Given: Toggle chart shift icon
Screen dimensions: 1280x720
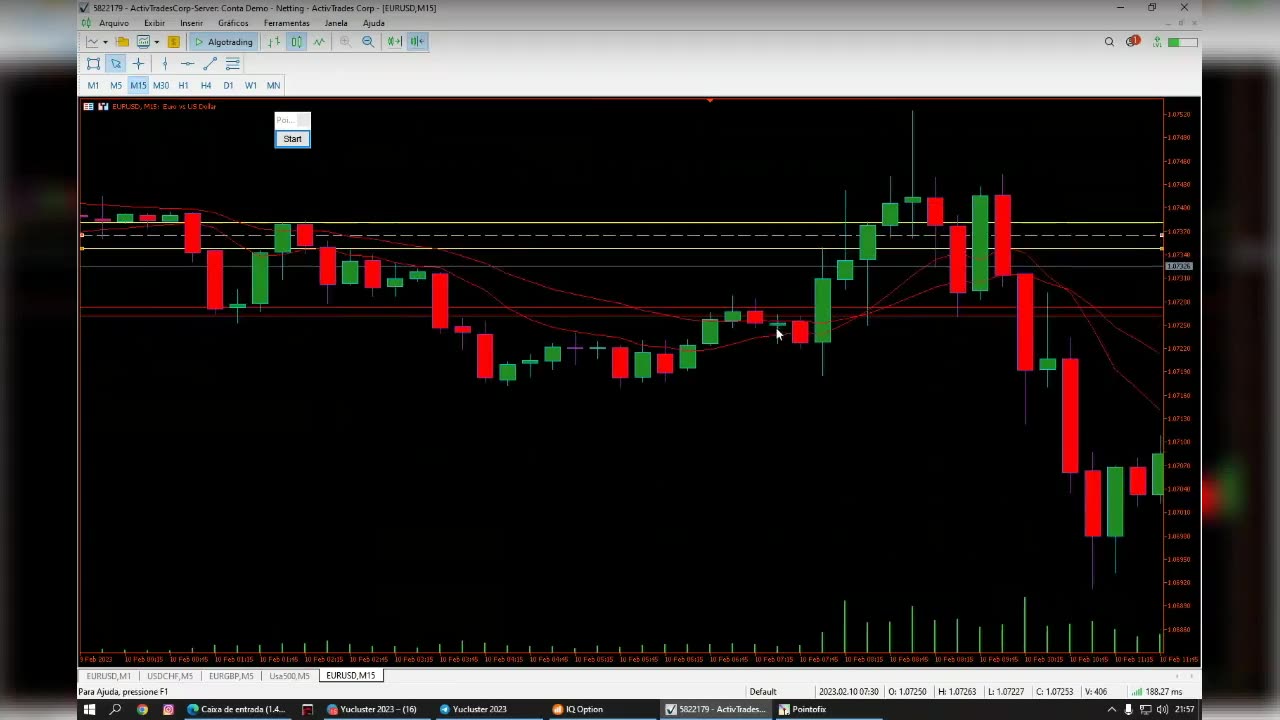Looking at the screenshot, I should pyautogui.click(x=417, y=42).
